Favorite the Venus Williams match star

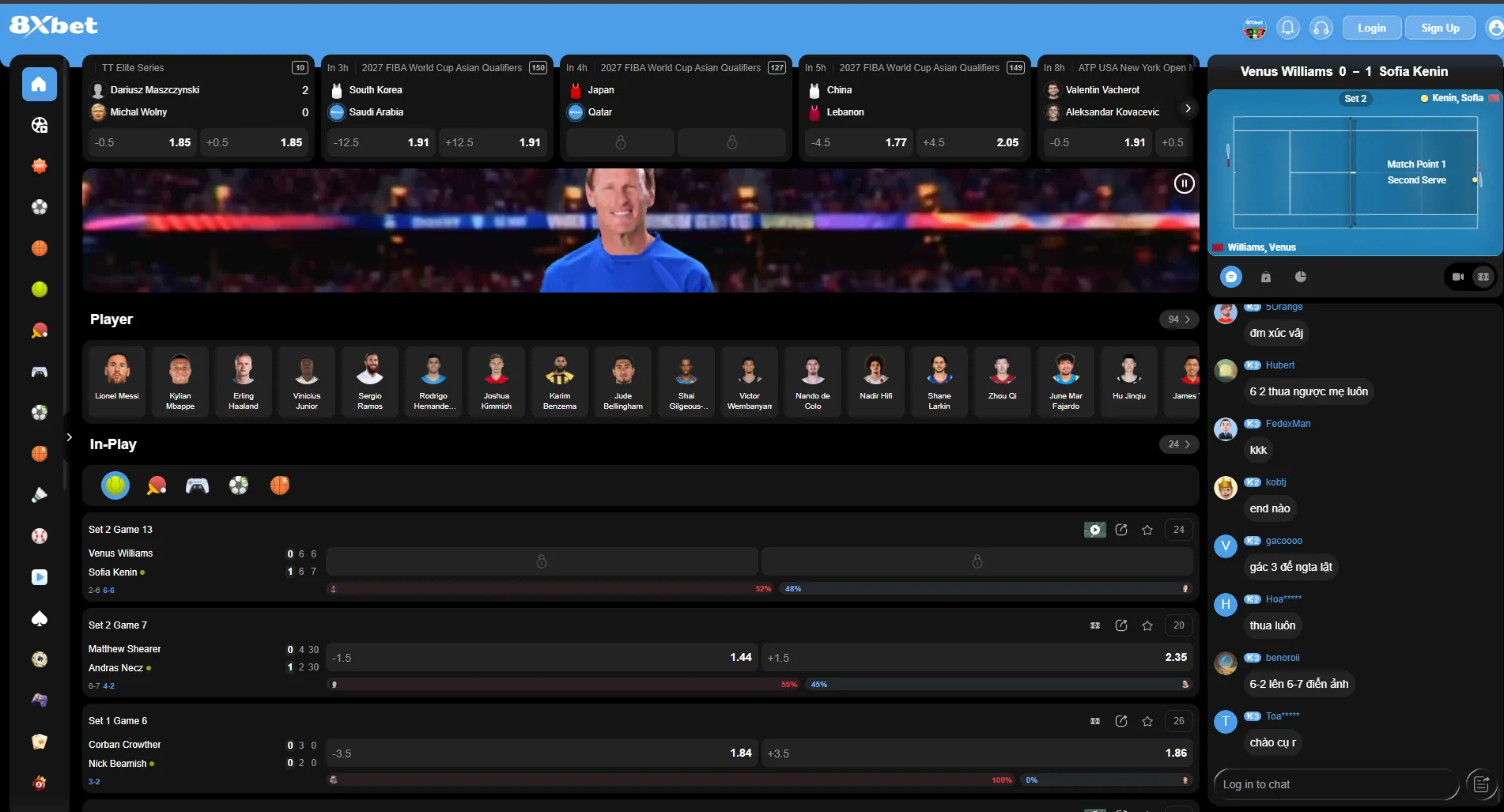(1147, 530)
